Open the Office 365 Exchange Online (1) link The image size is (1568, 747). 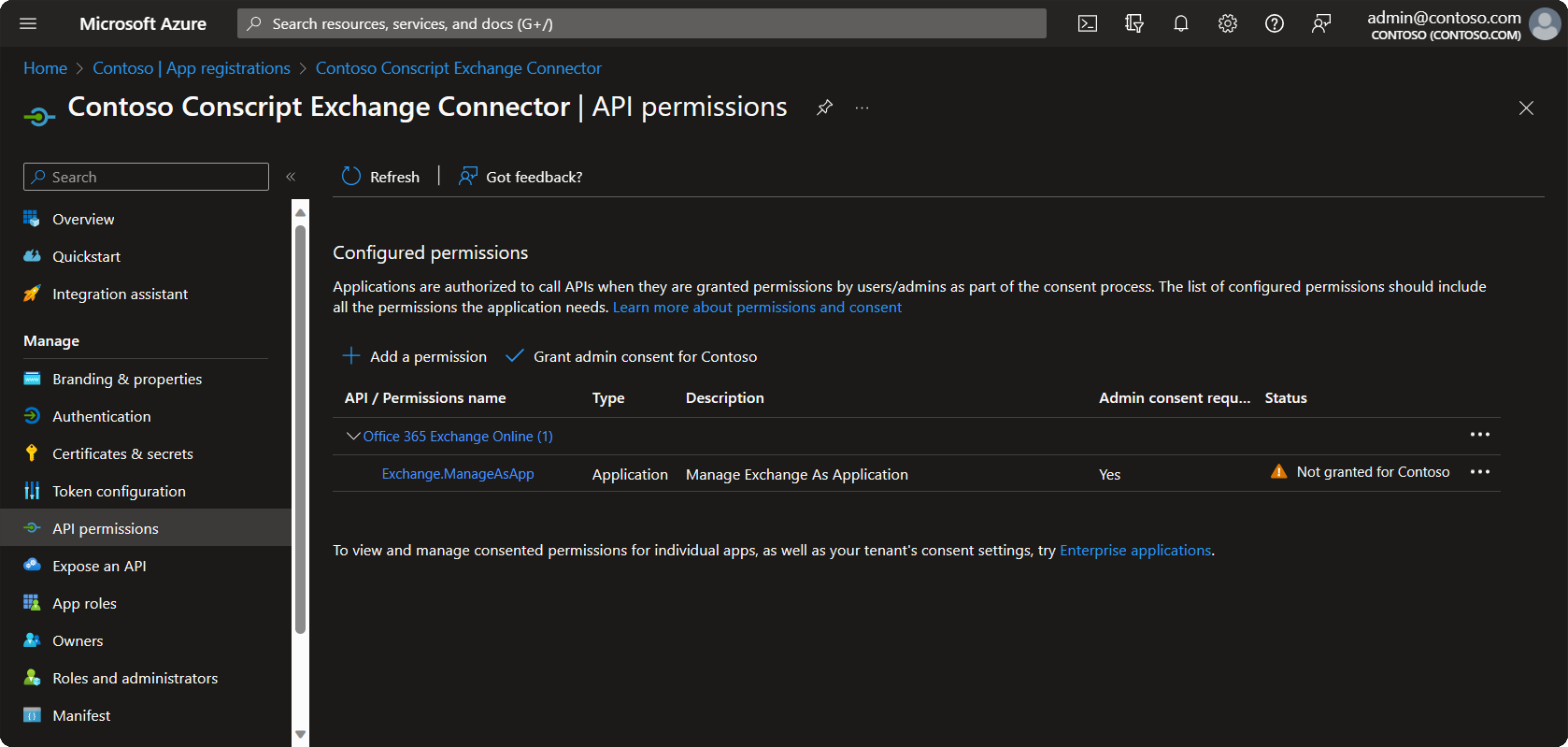(458, 437)
